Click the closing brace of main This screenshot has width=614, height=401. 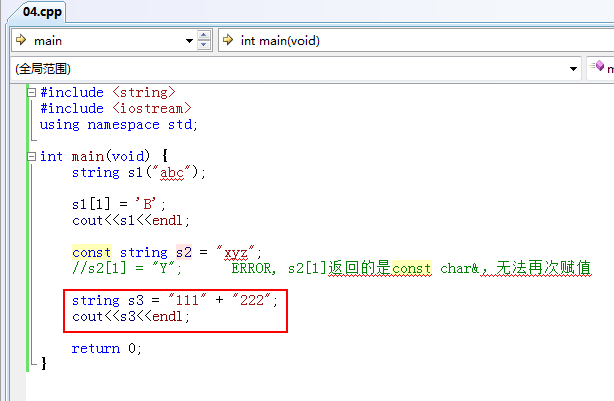click(44, 364)
